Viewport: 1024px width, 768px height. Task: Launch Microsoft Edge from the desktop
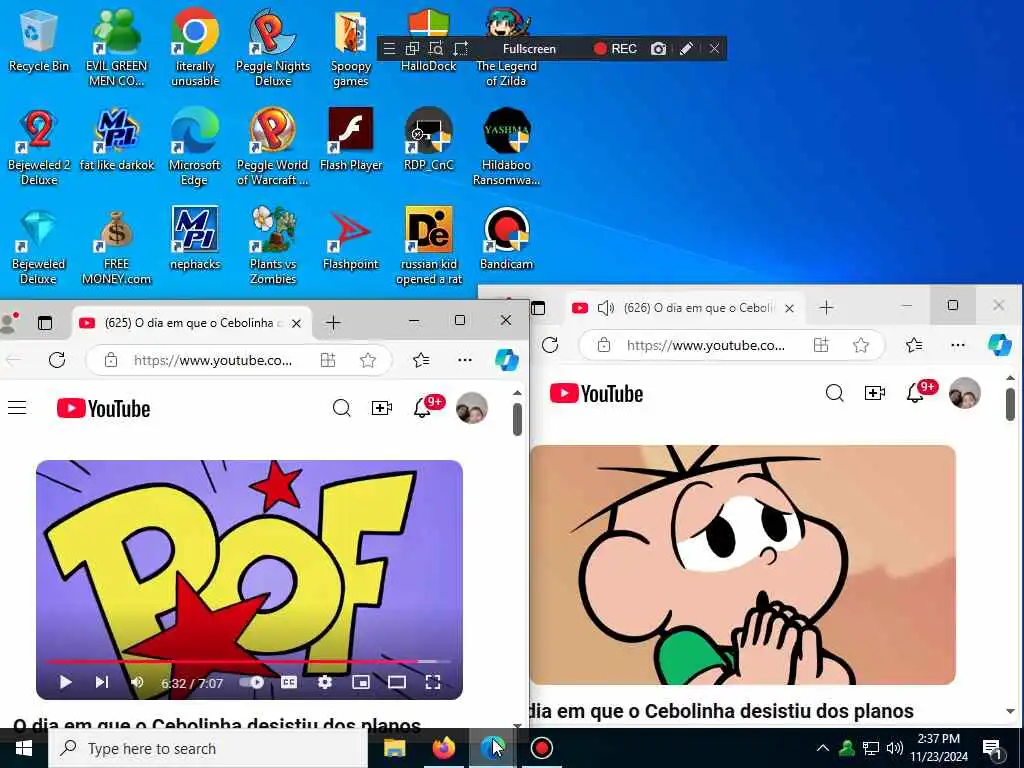pos(195,147)
